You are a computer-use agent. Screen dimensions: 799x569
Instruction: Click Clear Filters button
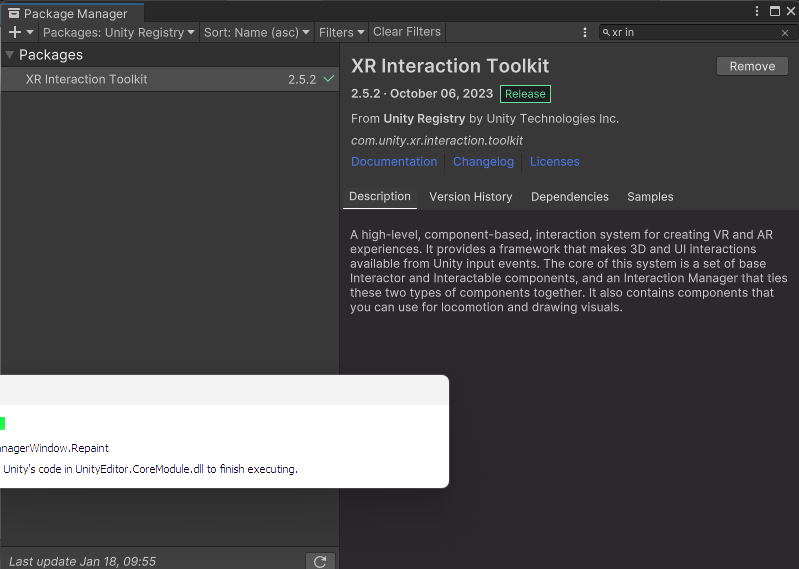(407, 32)
